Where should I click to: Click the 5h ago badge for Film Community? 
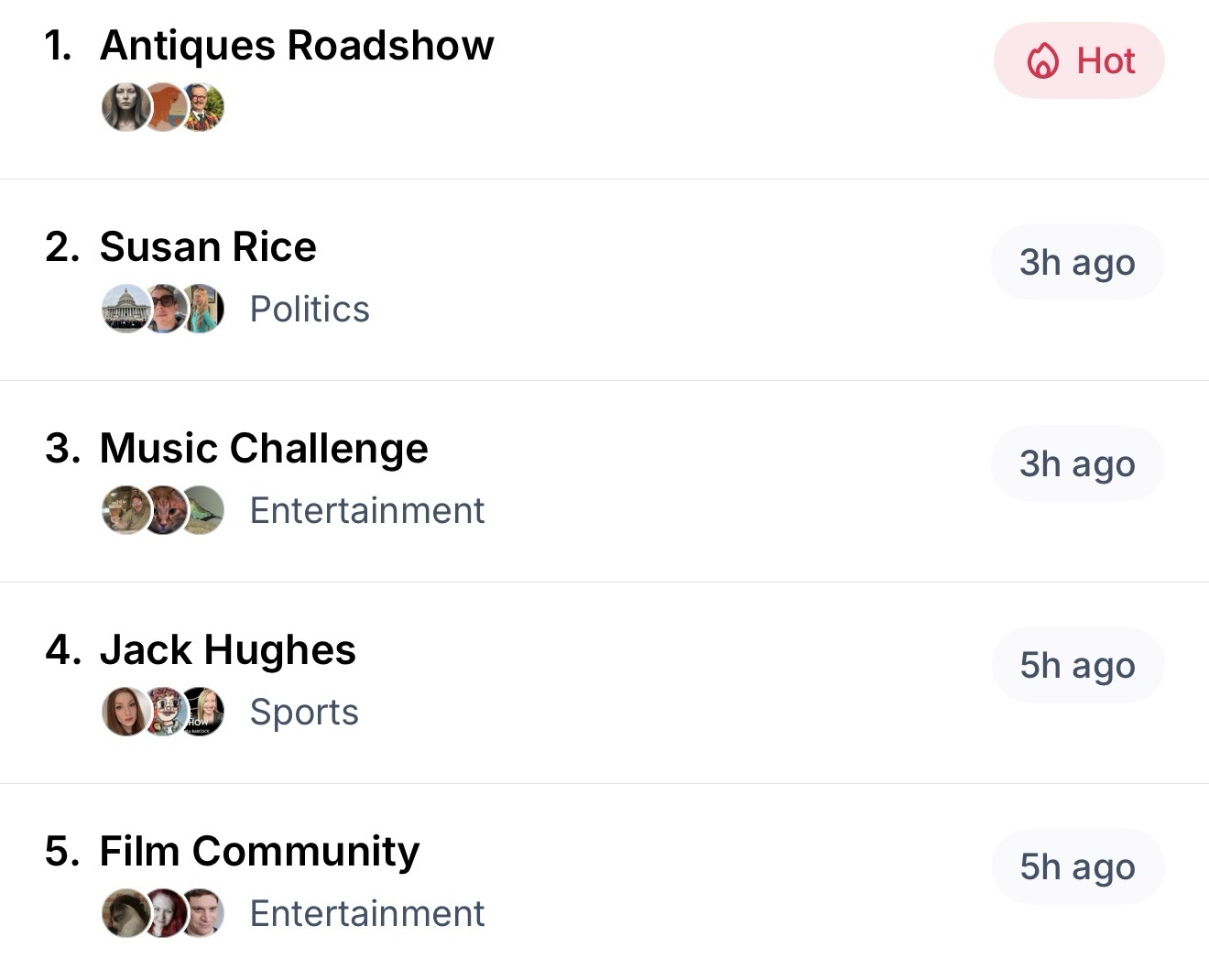pos(1077,867)
